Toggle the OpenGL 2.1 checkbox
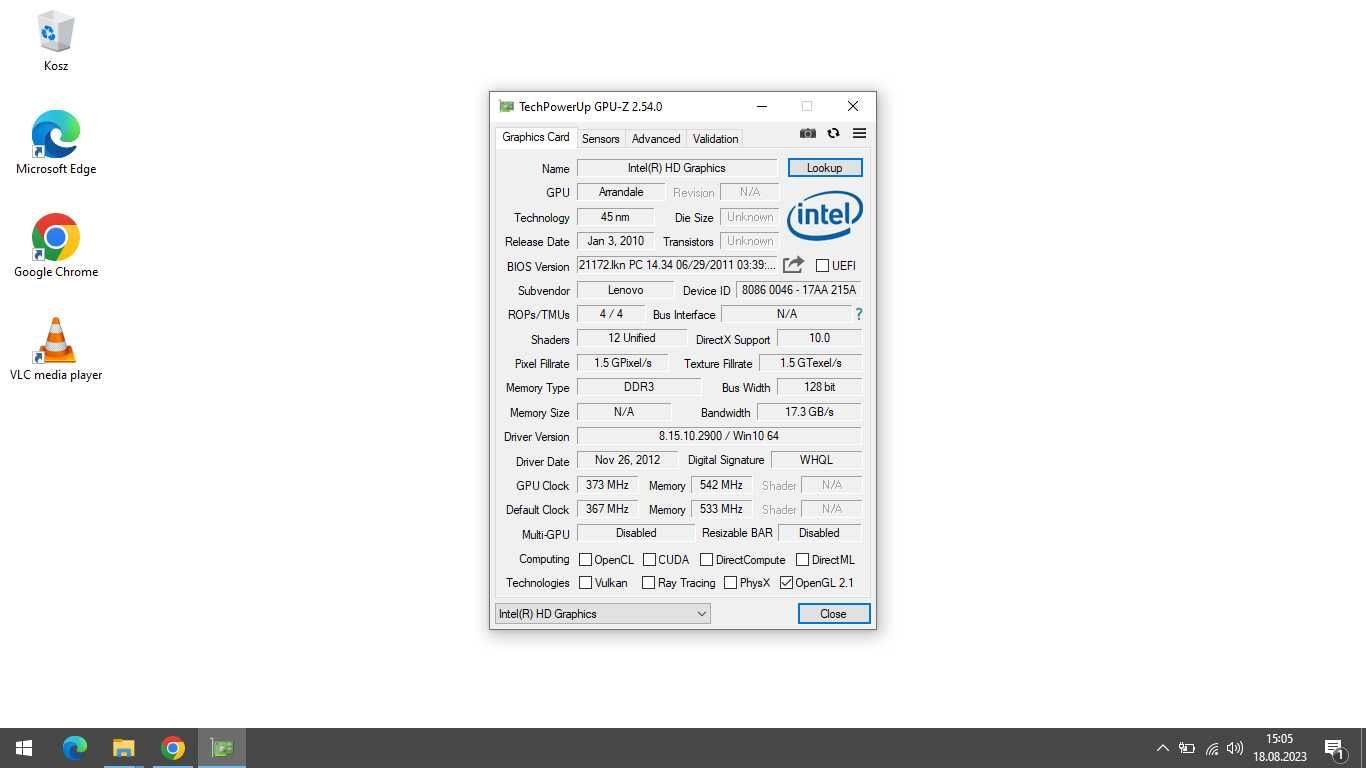1366x768 pixels. [786, 583]
